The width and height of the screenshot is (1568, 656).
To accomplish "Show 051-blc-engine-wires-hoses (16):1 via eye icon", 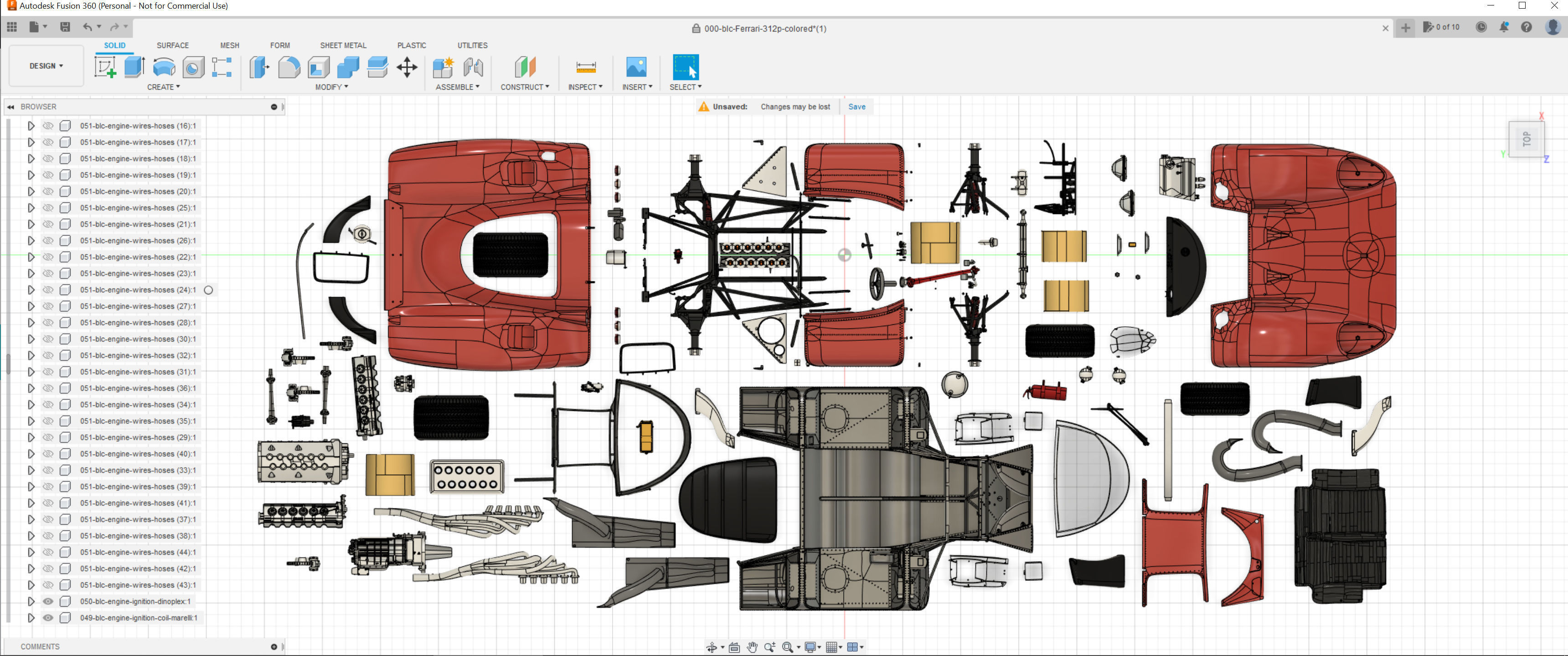I will [48, 126].
